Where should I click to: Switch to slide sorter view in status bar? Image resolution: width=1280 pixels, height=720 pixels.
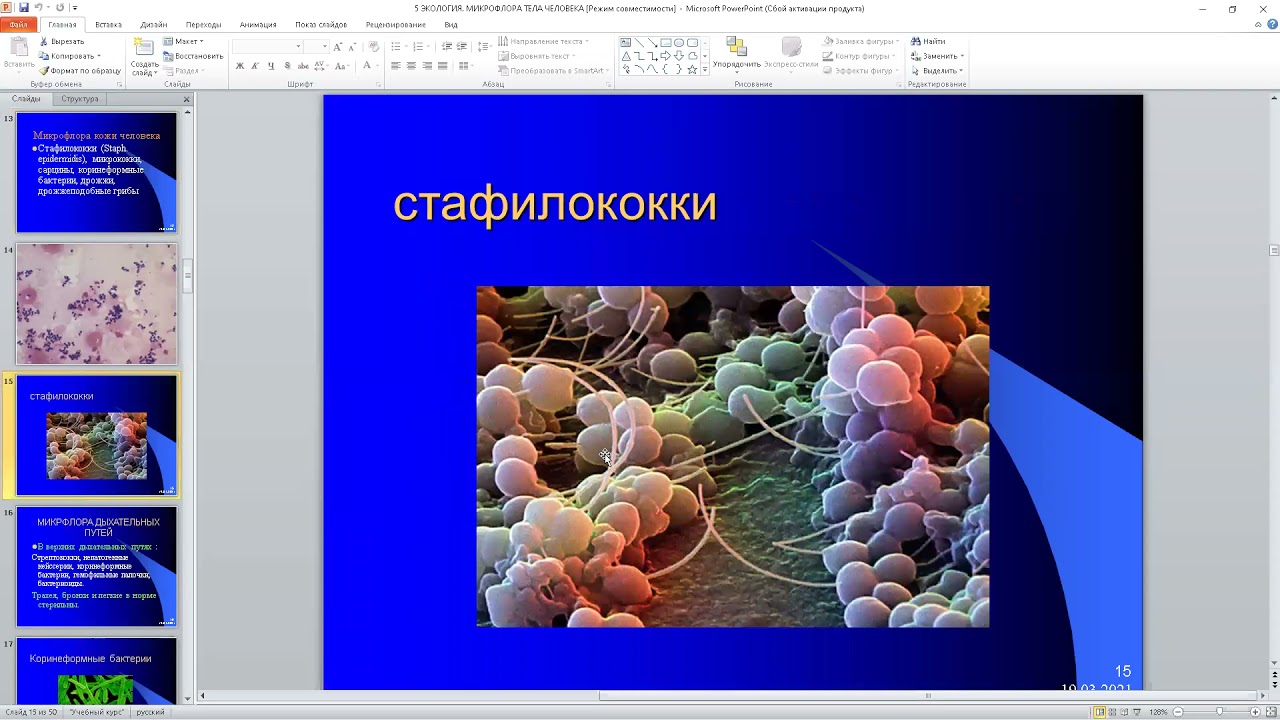tap(1112, 712)
